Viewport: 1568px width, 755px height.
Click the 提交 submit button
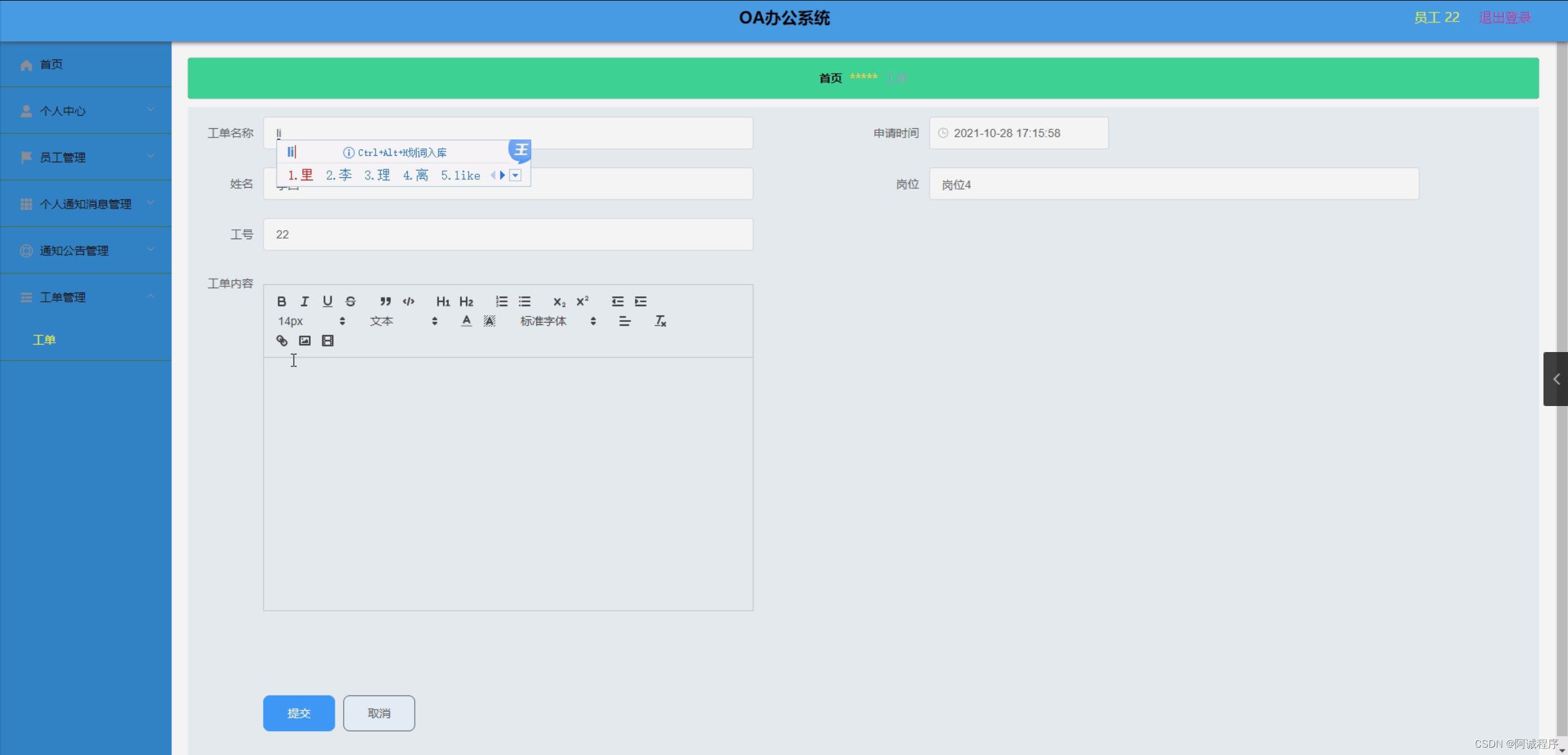tap(299, 713)
